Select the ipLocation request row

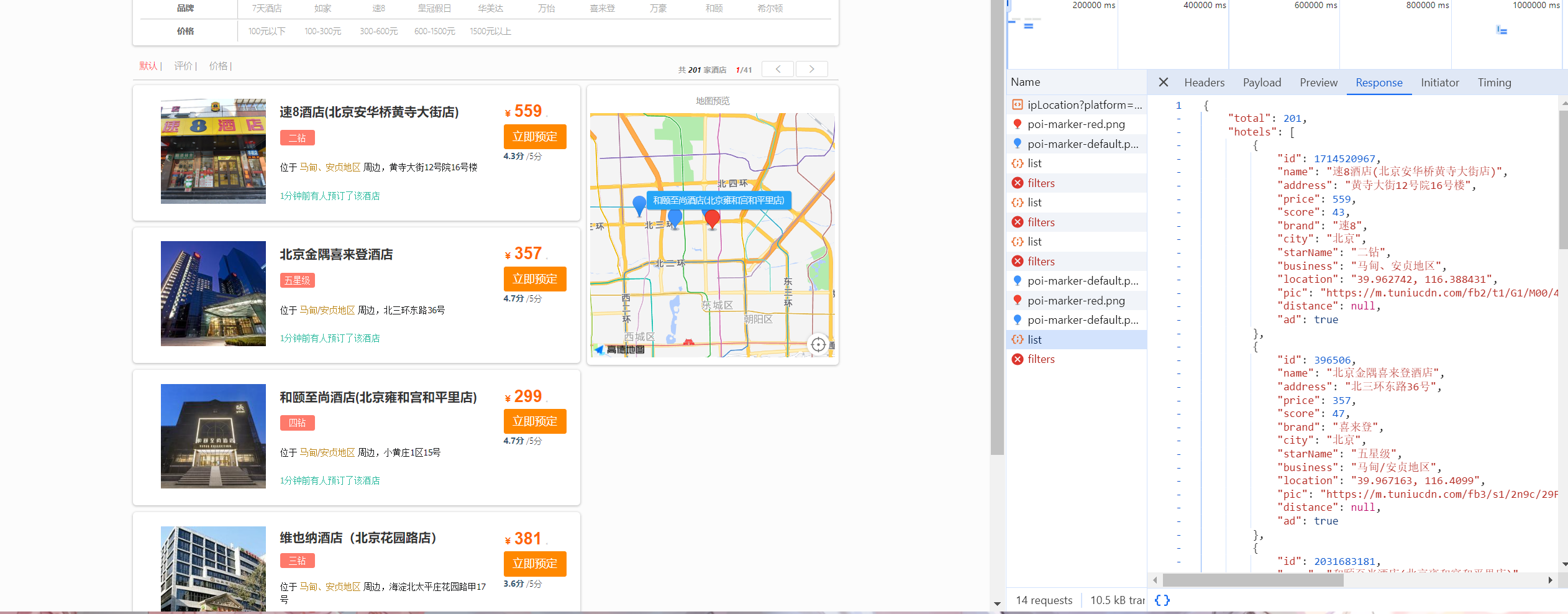(x=1077, y=105)
